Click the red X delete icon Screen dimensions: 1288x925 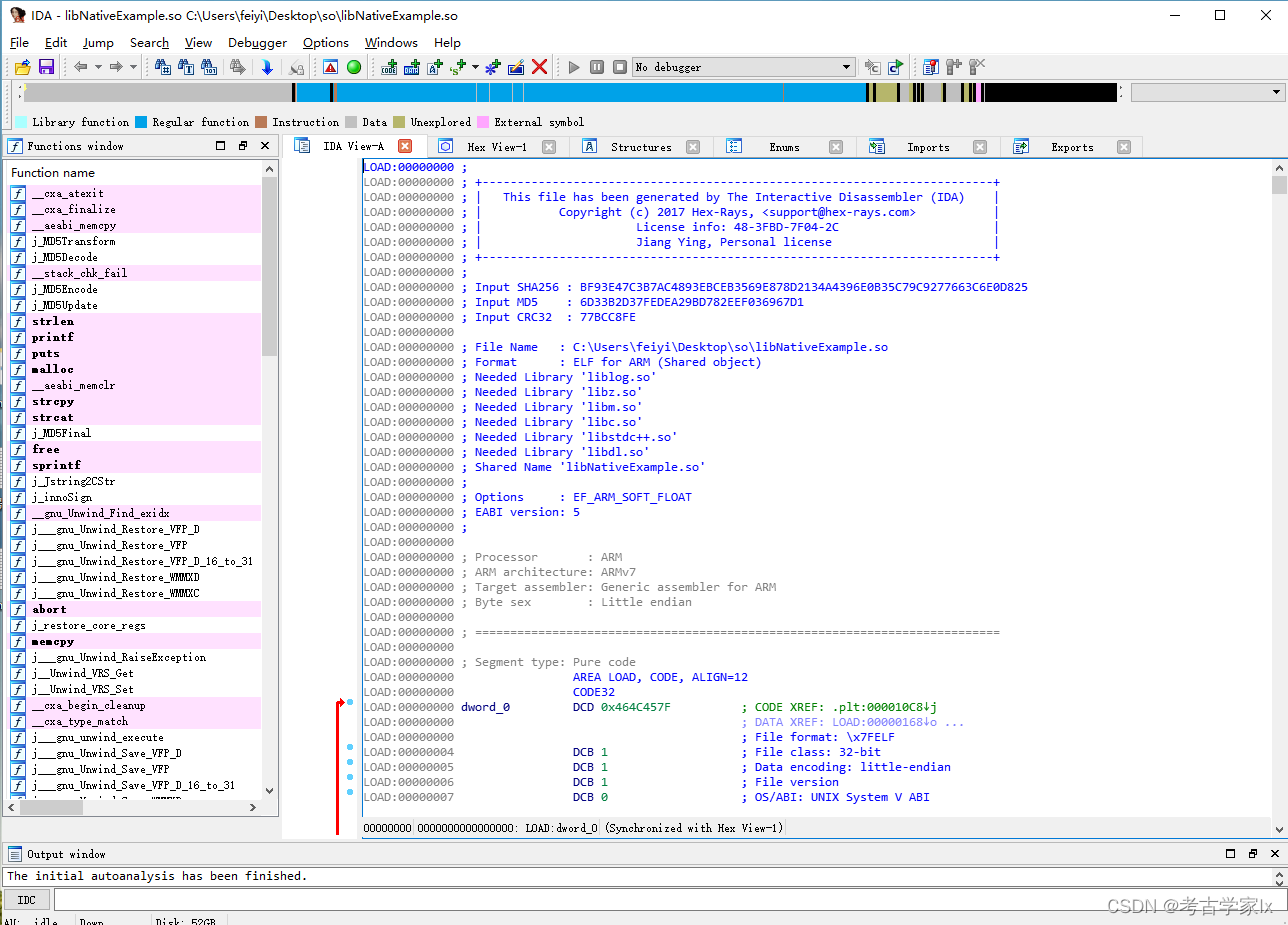coord(539,67)
